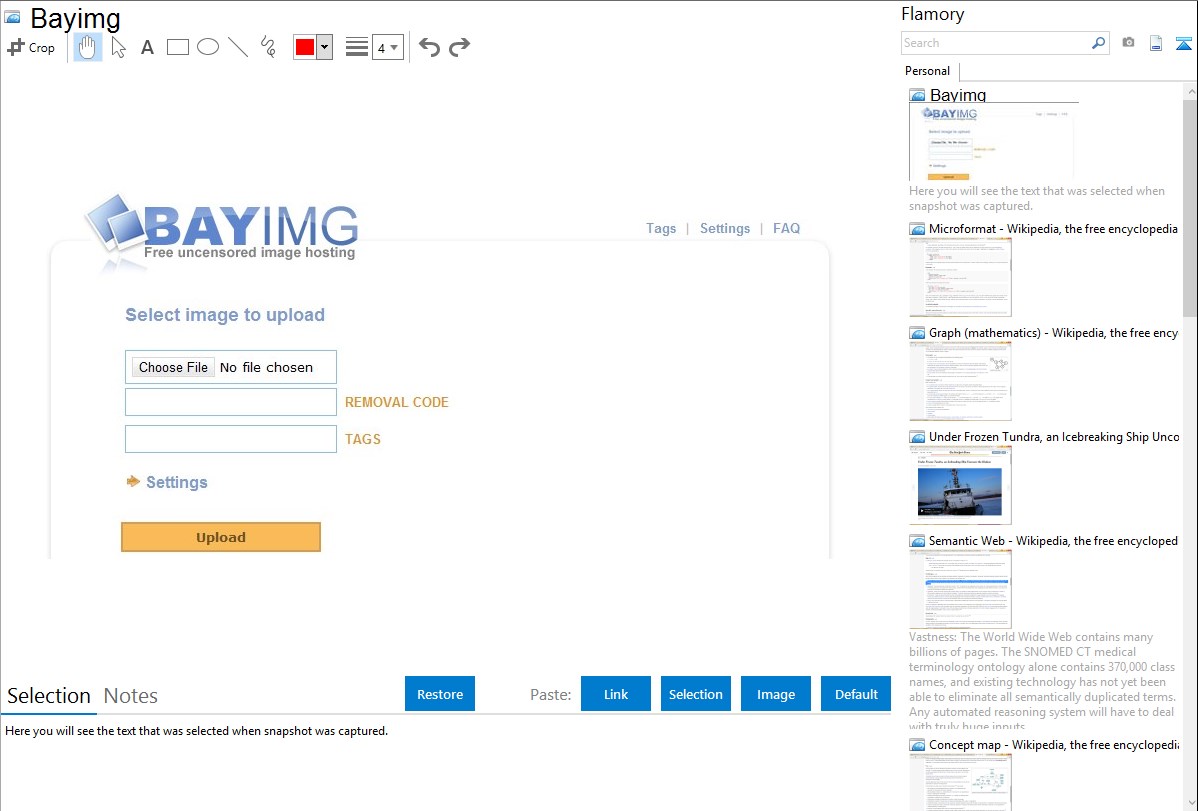Select the Crop tool
This screenshot has width=1198, height=811.
31,47
